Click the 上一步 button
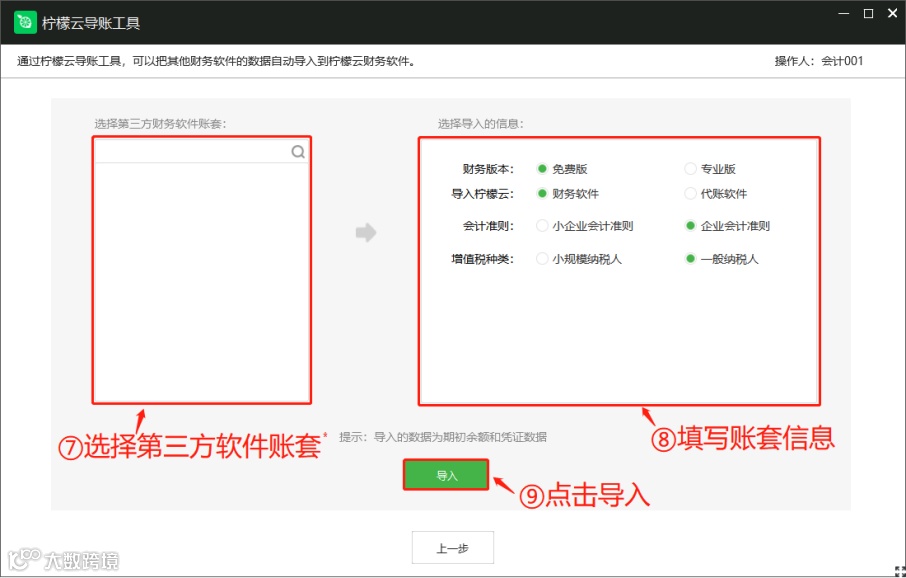Image resolution: width=906 pixels, height=578 pixels. click(x=452, y=547)
